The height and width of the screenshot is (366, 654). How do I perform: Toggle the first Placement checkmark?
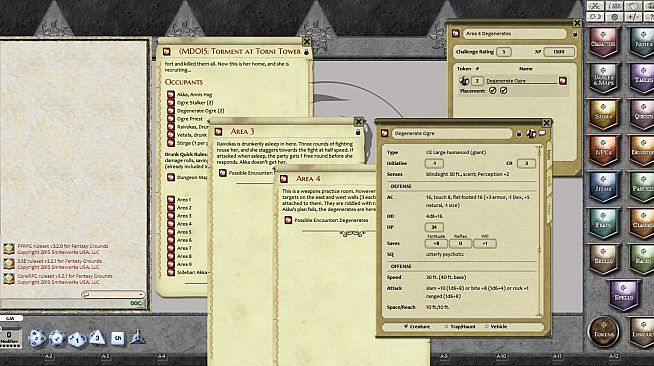493,90
